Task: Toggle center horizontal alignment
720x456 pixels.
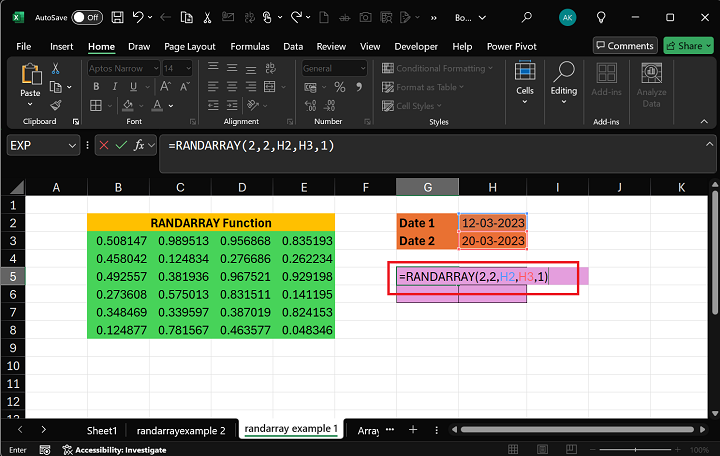Action: pos(232,86)
